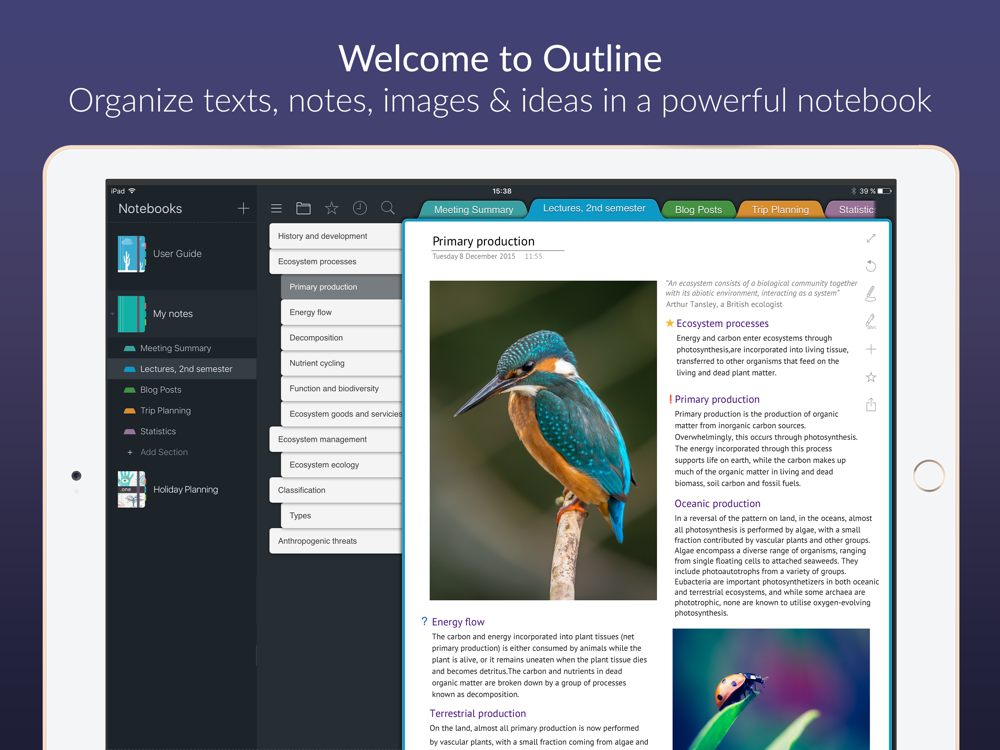Open search with magnifier icon
The width and height of the screenshot is (1000, 750).
[x=388, y=208]
